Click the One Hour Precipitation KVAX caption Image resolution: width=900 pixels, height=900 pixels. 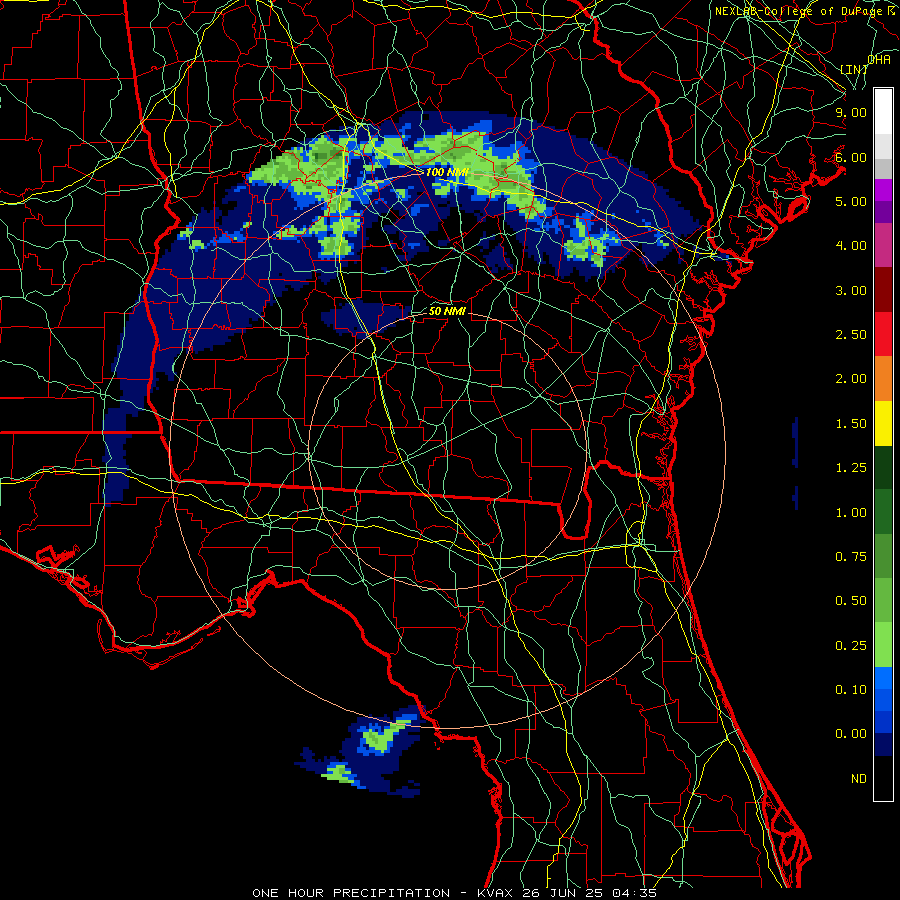click(x=455, y=893)
